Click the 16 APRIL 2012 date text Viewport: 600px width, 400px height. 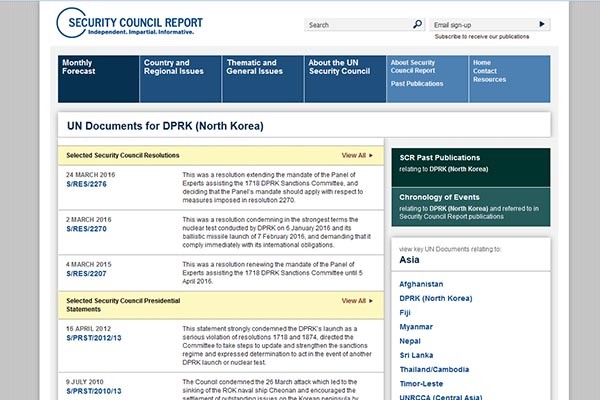pyautogui.click(x=88, y=329)
